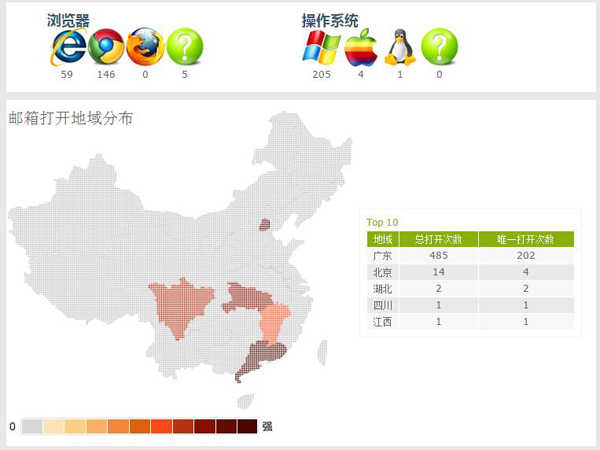Image resolution: width=600 pixels, height=450 pixels.
Task: Click the Chrome count 146
Action: click(106, 74)
